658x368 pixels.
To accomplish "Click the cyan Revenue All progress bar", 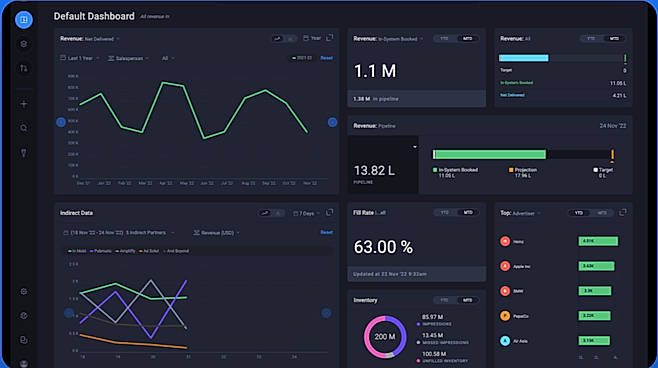I will (x=524, y=58).
